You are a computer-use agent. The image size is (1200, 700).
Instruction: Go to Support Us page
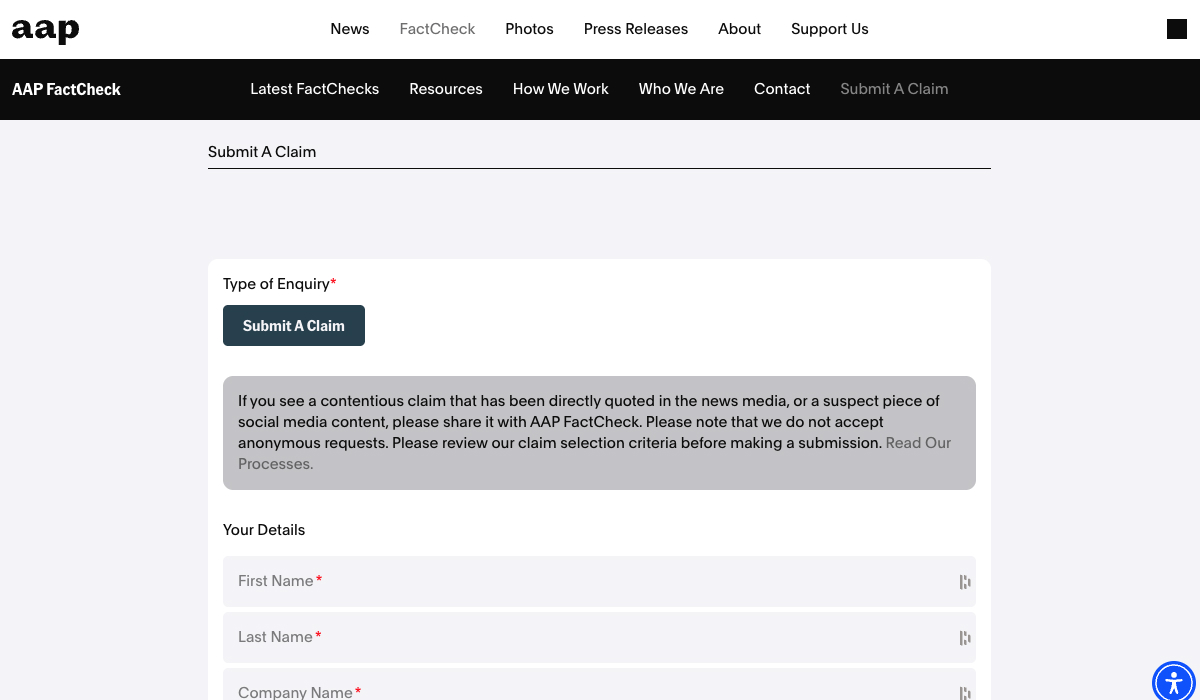coord(830,29)
